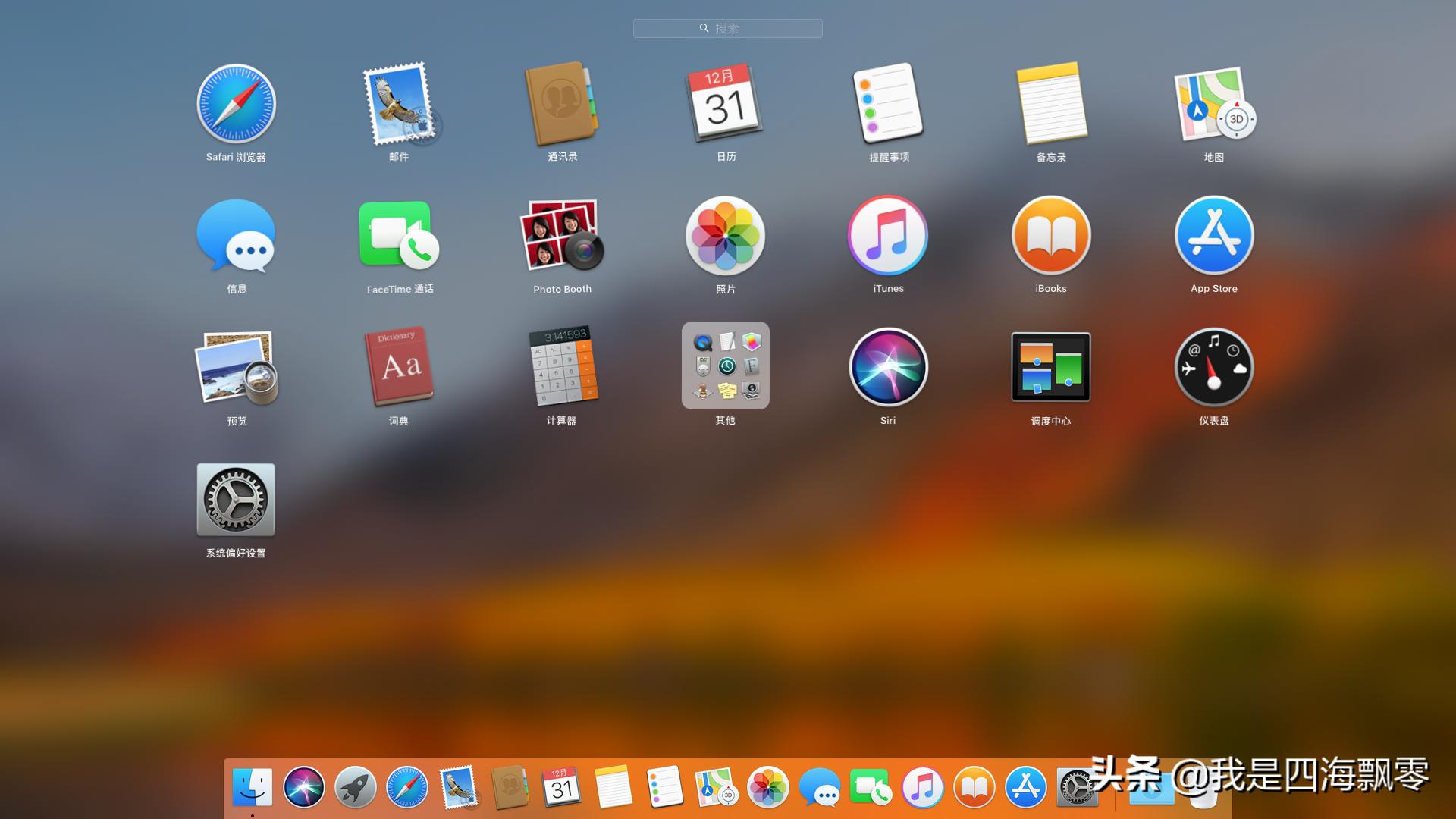The image size is (1456, 819).
Task: Open Safari browser from Launchpad grid
Action: coord(236,104)
